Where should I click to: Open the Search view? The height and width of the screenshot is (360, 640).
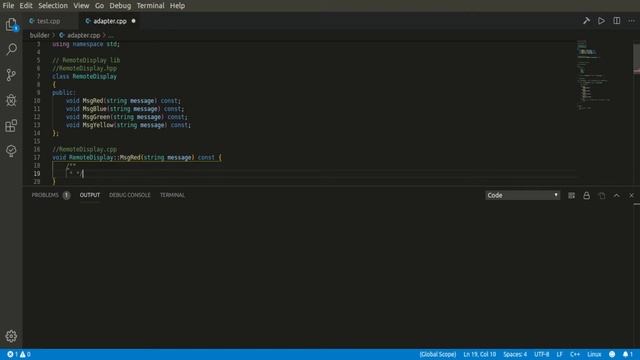click(x=11, y=49)
